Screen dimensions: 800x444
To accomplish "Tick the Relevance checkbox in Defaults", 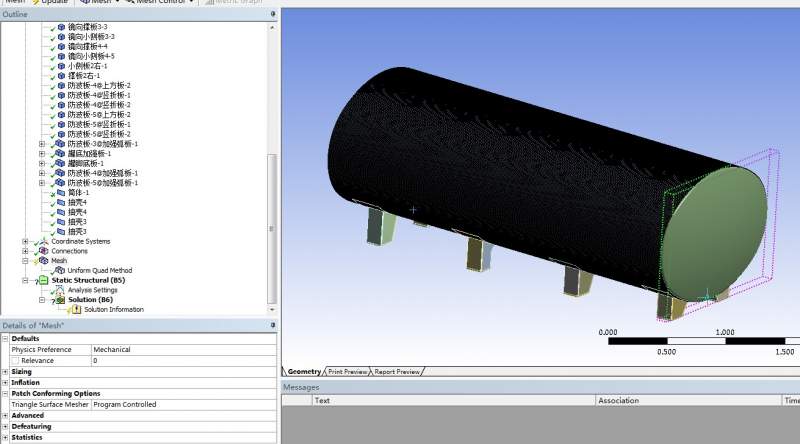I will (x=15, y=360).
